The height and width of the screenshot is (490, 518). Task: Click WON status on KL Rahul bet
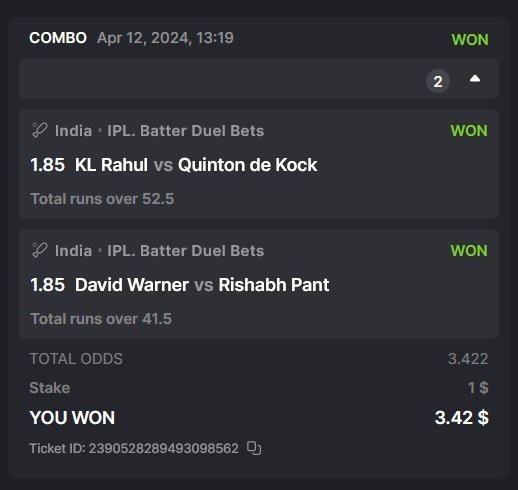pyautogui.click(x=469, y=131)
